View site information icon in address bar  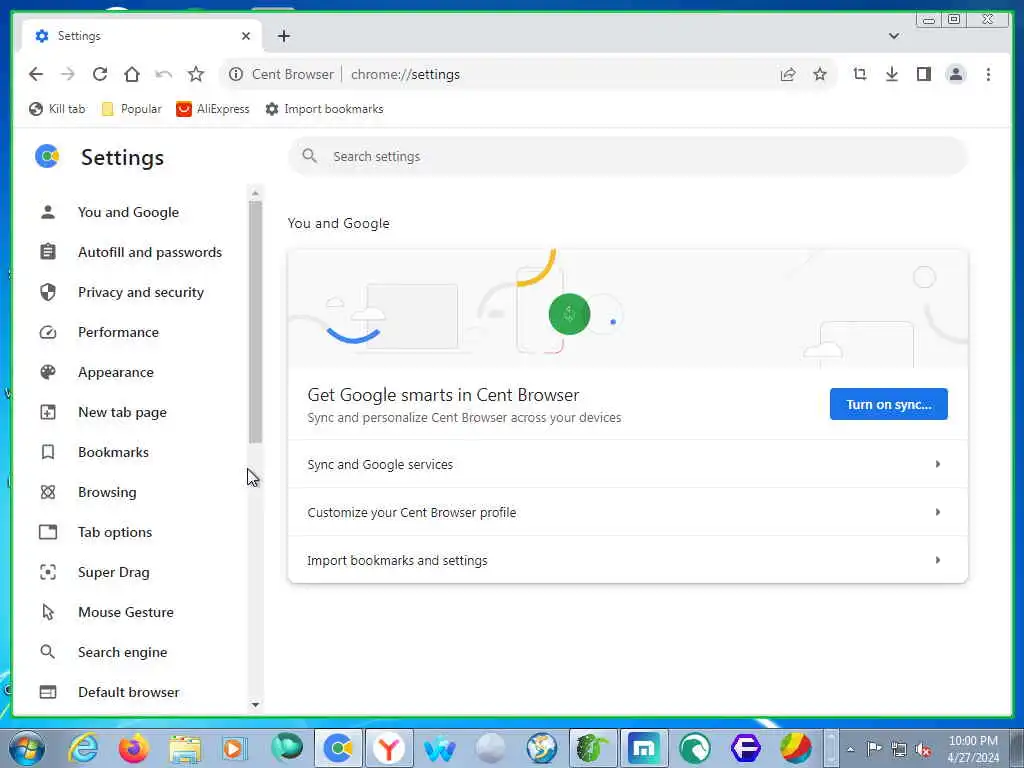(x=236, y=74)
